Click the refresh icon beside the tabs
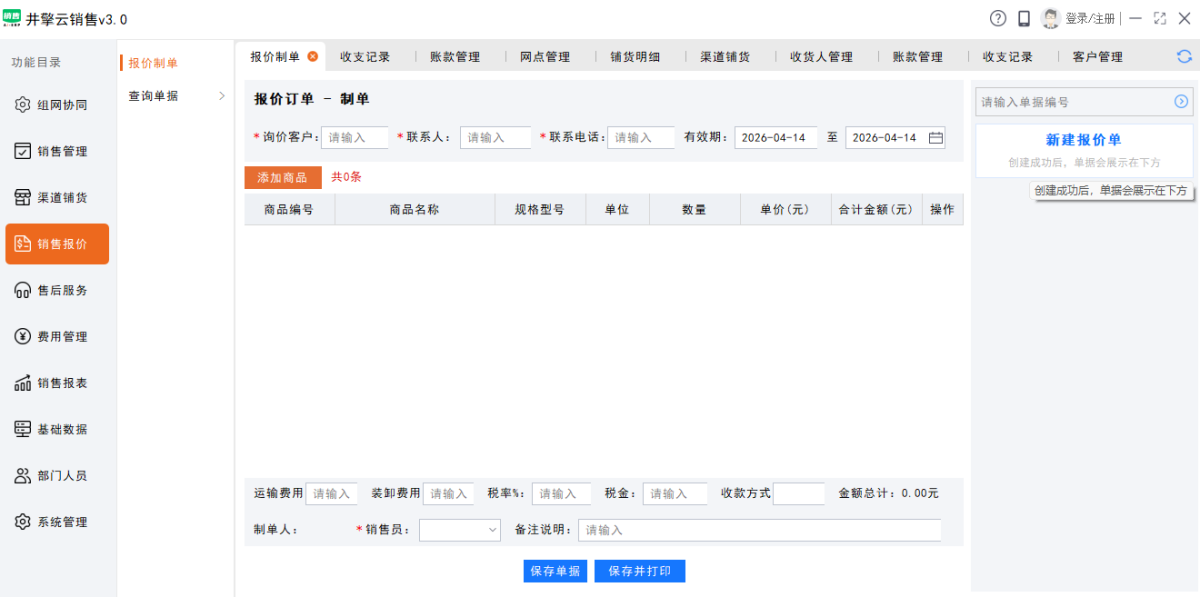 click(1184, 57)
